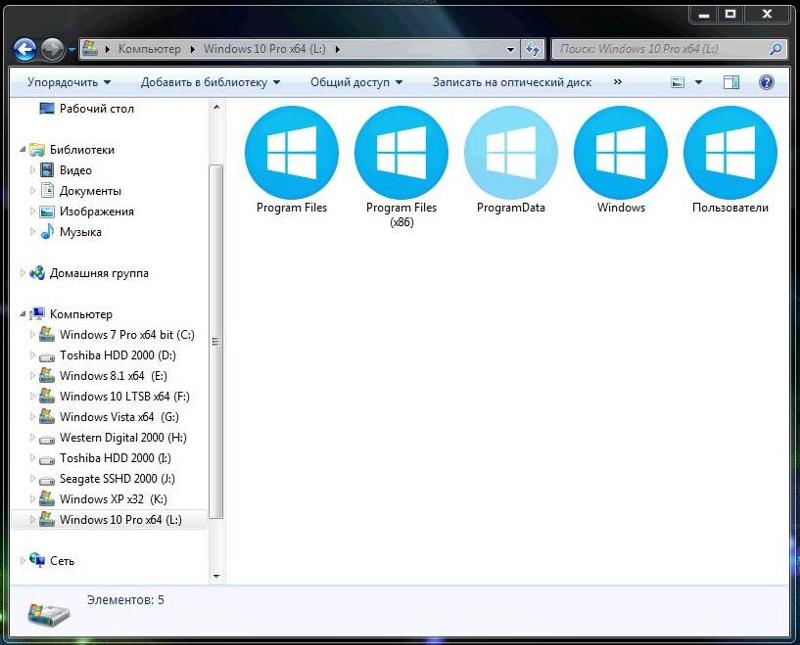Select Toshiba HDD 2000 (I:) drive
This screenshot has height=645, width=800.
(x=115, y=458)
